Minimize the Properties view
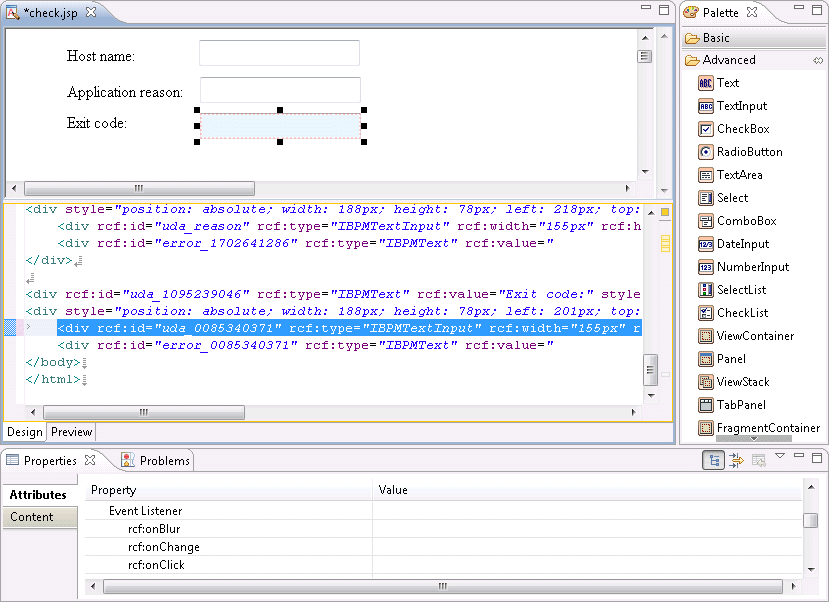This screenshot has height=602, width=829. (x=799, y=455)
